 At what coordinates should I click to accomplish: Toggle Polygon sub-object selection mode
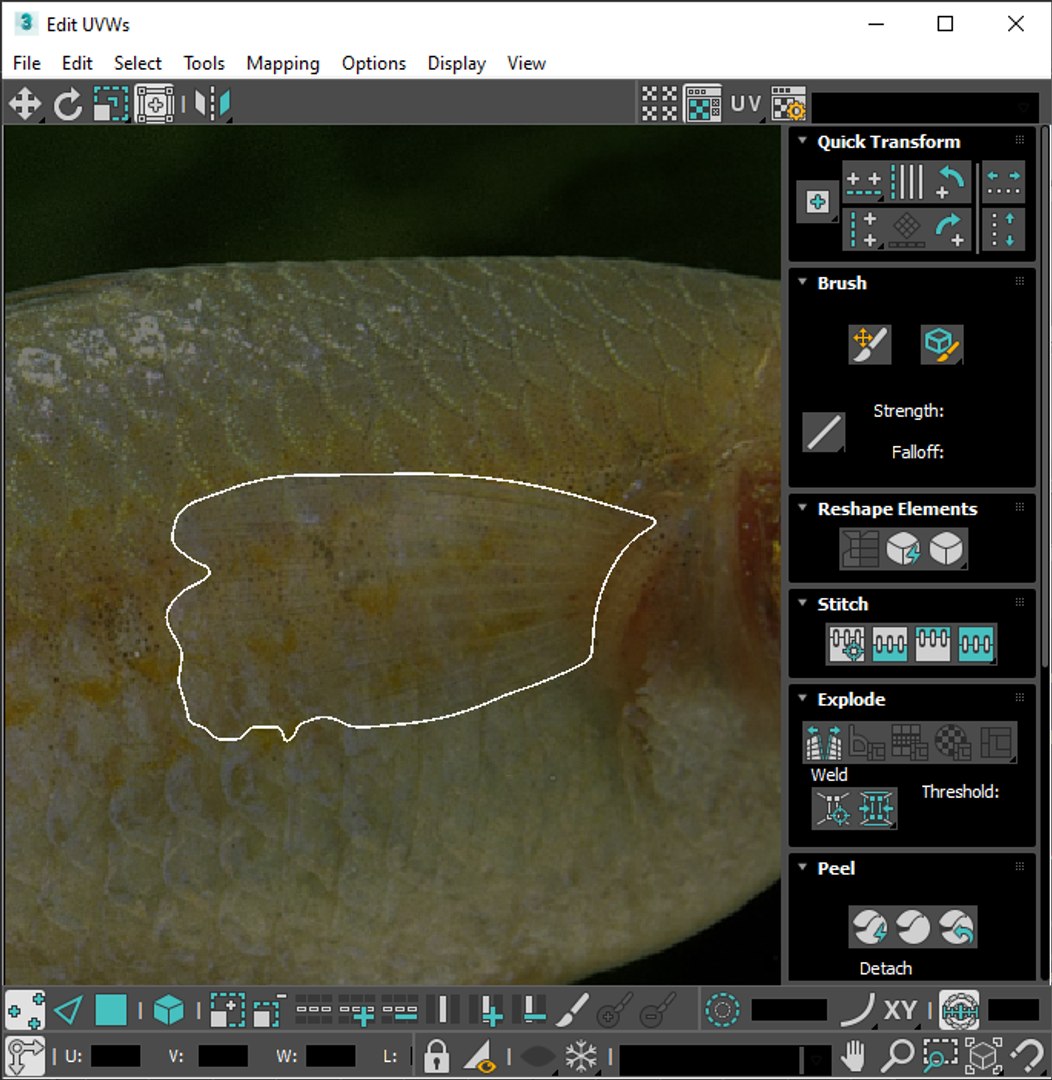111,1010
